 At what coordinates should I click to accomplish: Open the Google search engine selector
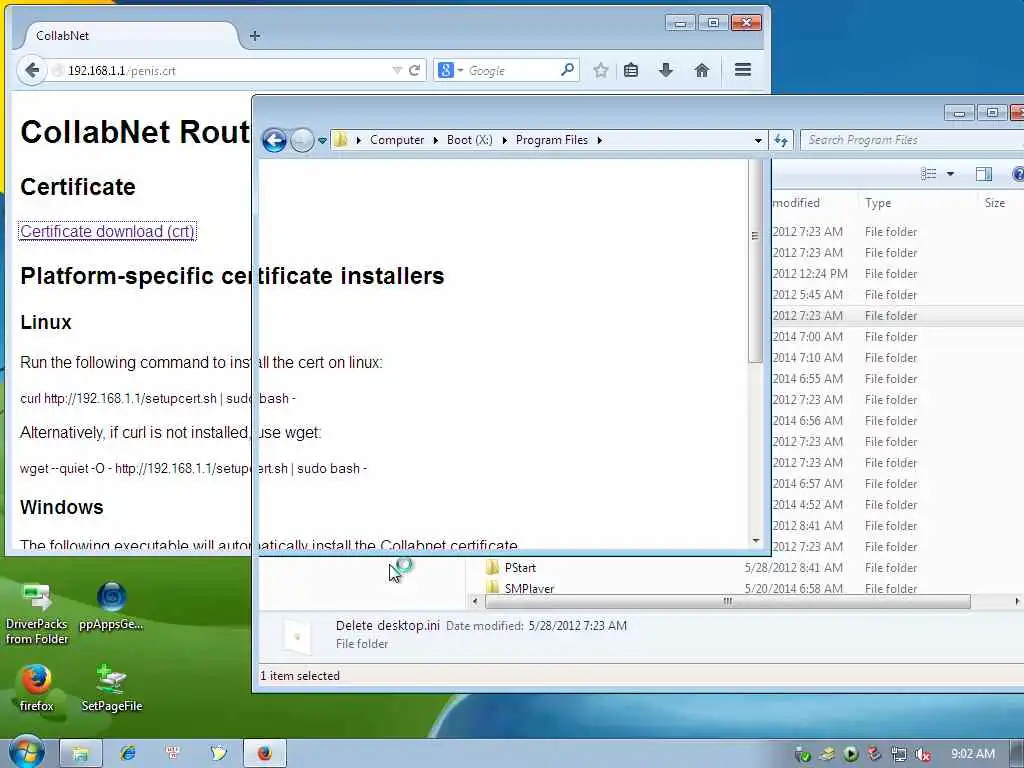451,70
